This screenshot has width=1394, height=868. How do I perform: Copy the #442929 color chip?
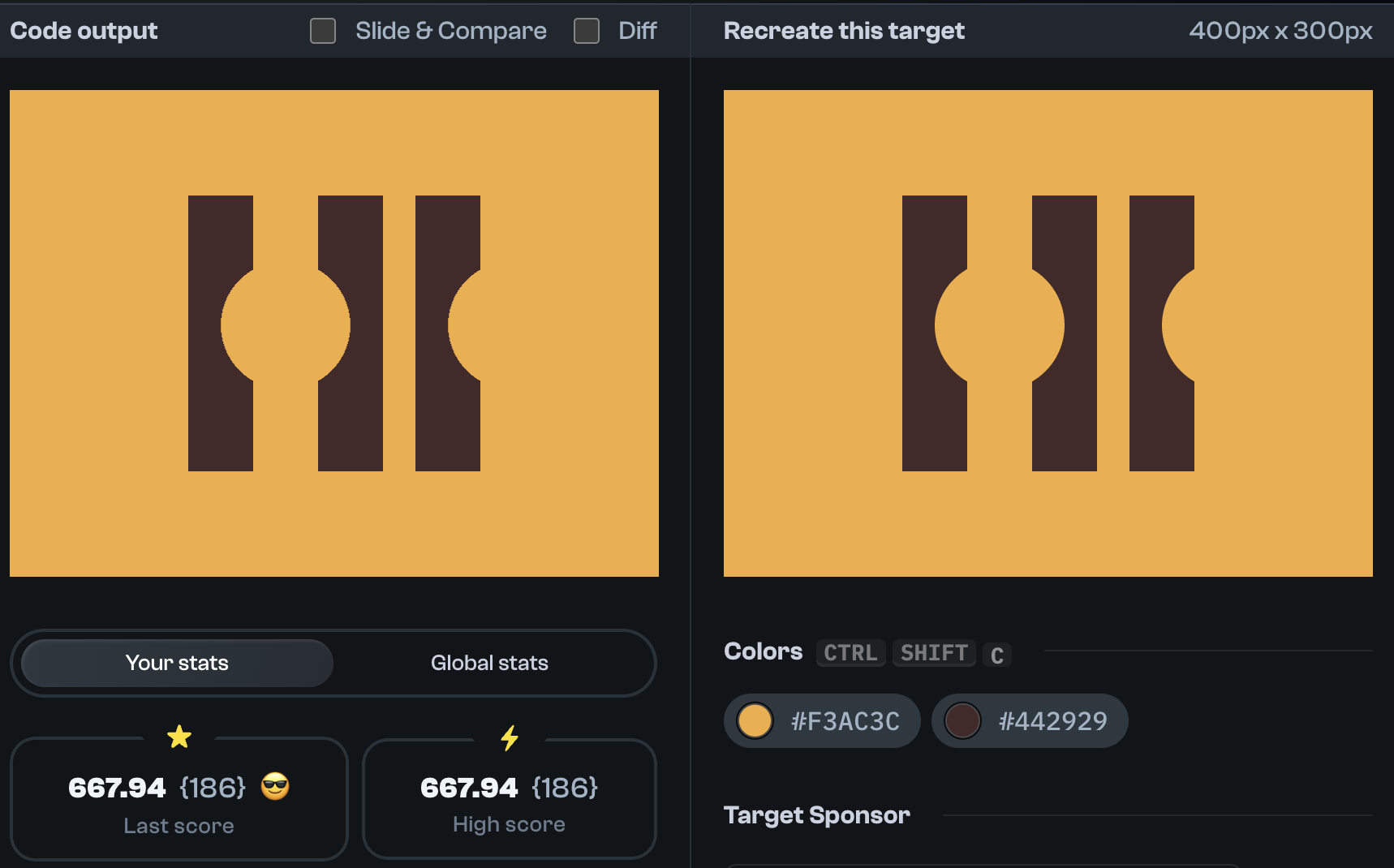[x=1030, y=720]
